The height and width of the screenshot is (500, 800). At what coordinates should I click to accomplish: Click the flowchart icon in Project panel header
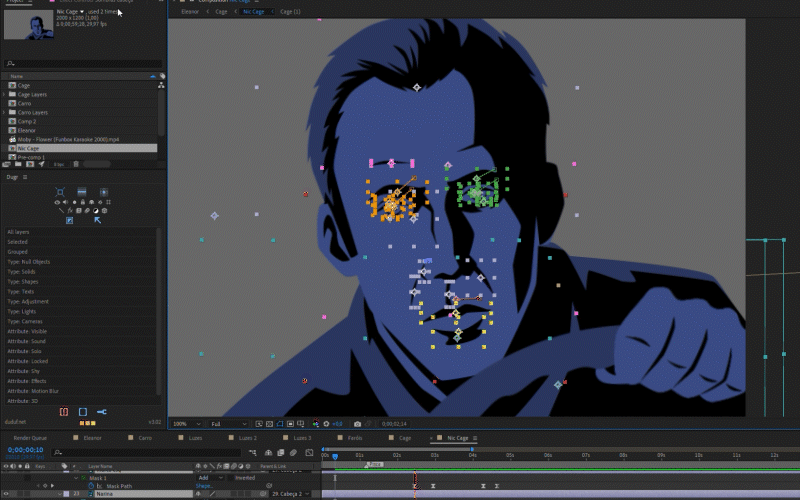(x=161, y=85)
